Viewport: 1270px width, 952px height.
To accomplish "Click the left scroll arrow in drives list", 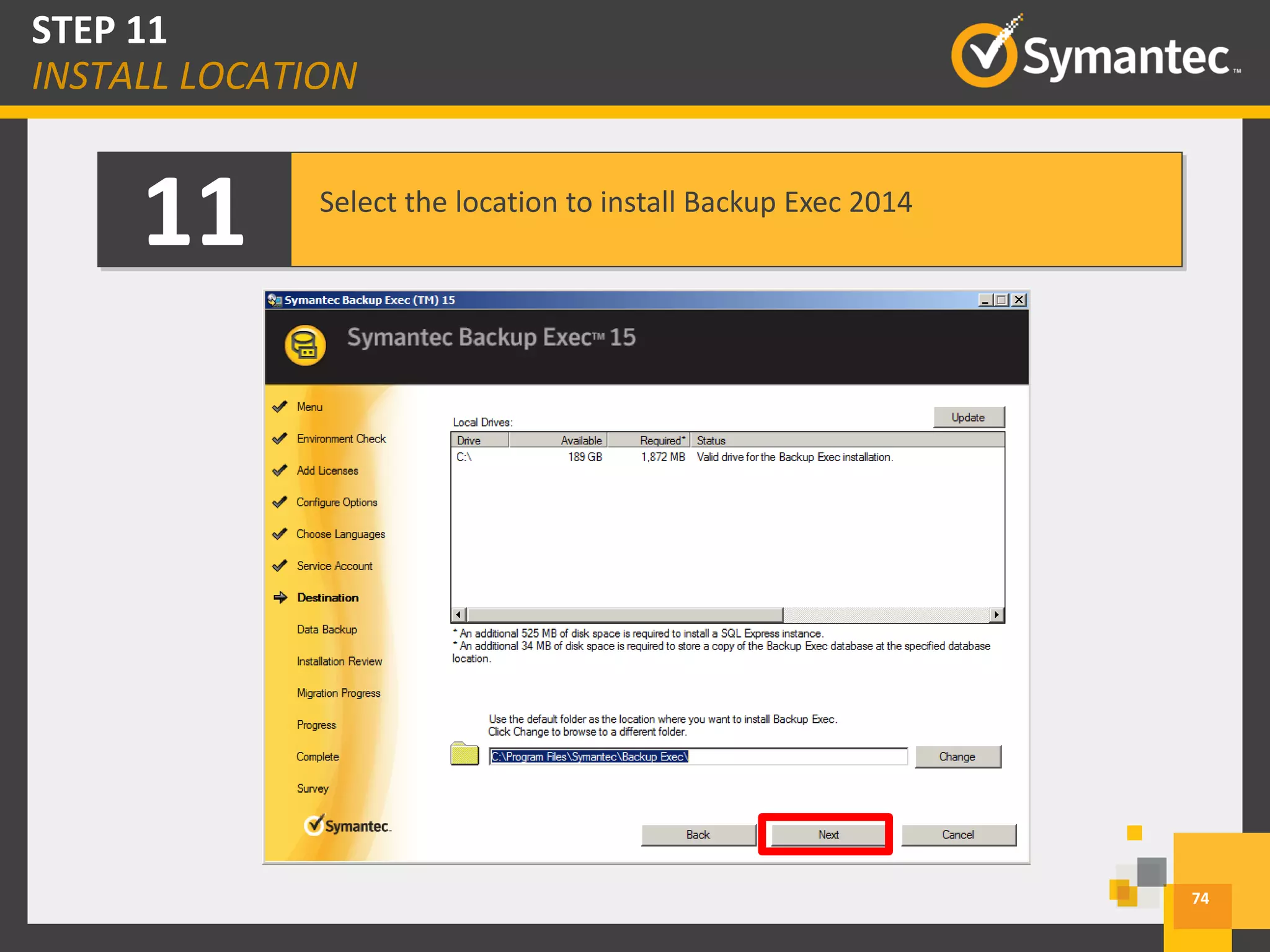I will pyautogui.click(x=459, y=615).
